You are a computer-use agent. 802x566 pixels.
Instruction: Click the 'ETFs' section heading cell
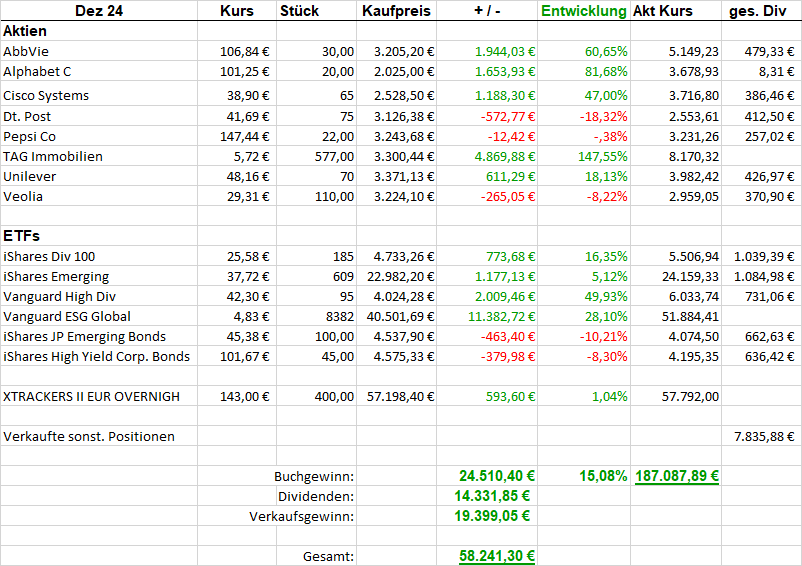[x=21, y=237]
